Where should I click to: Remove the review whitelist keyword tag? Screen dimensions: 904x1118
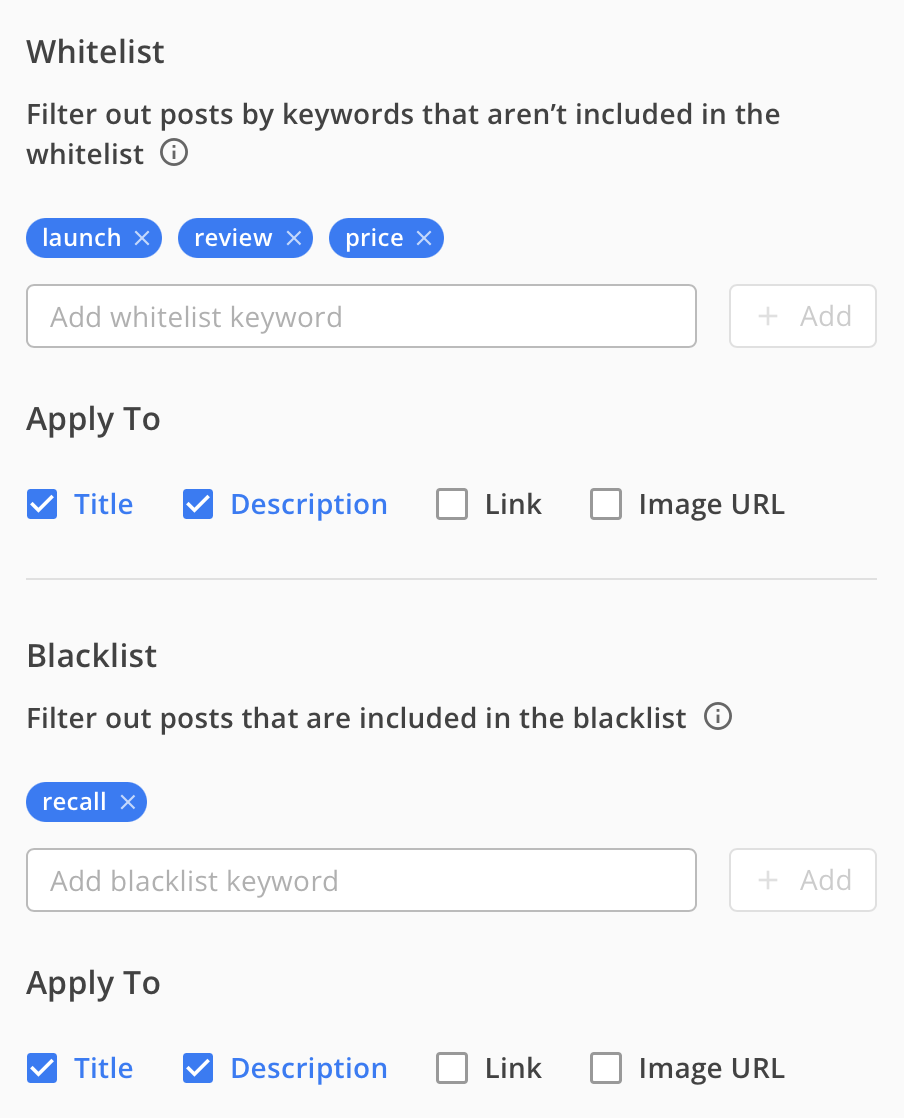(x=294, y=238)
